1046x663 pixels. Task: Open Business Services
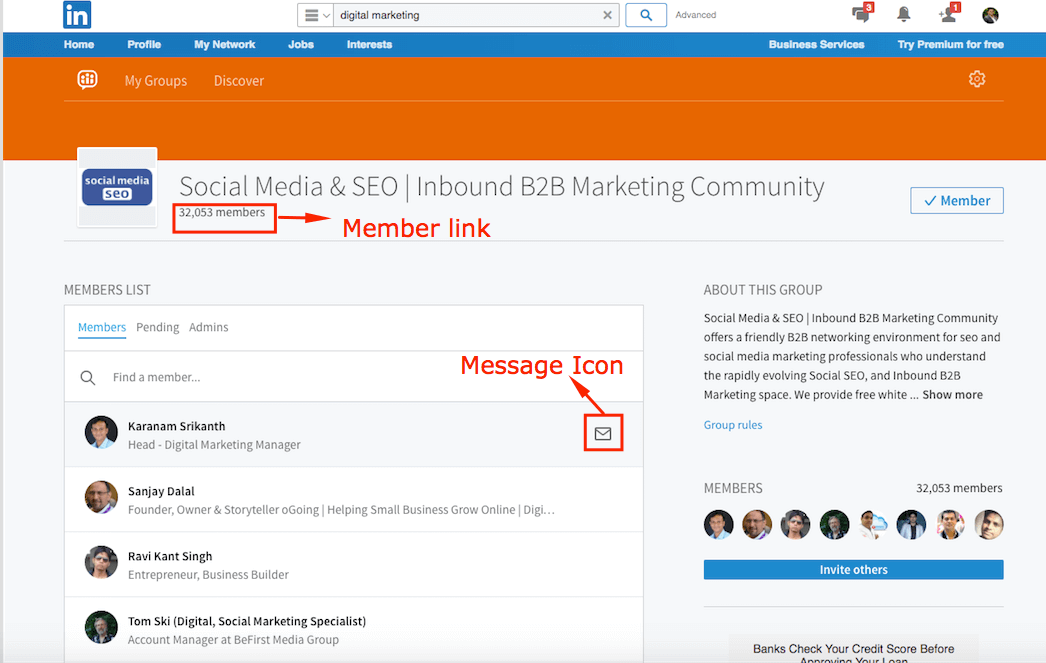pyautogui.click(x=817, y=45)
